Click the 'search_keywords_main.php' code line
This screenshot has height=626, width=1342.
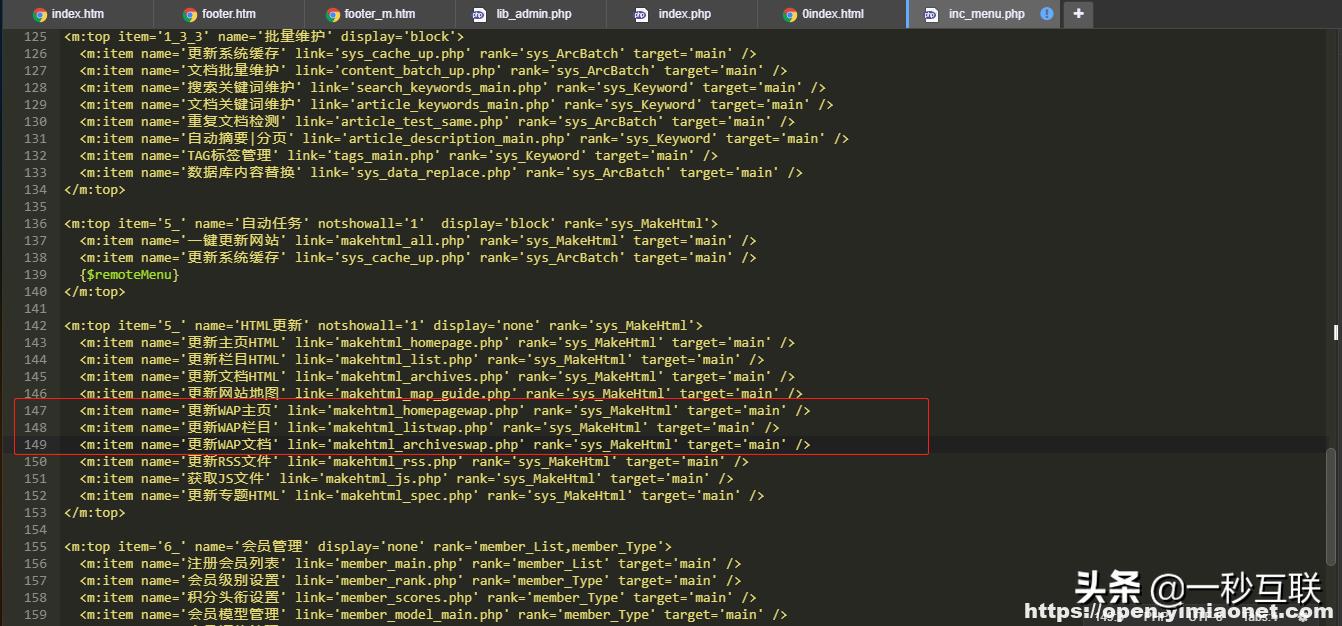click(452, 87)
